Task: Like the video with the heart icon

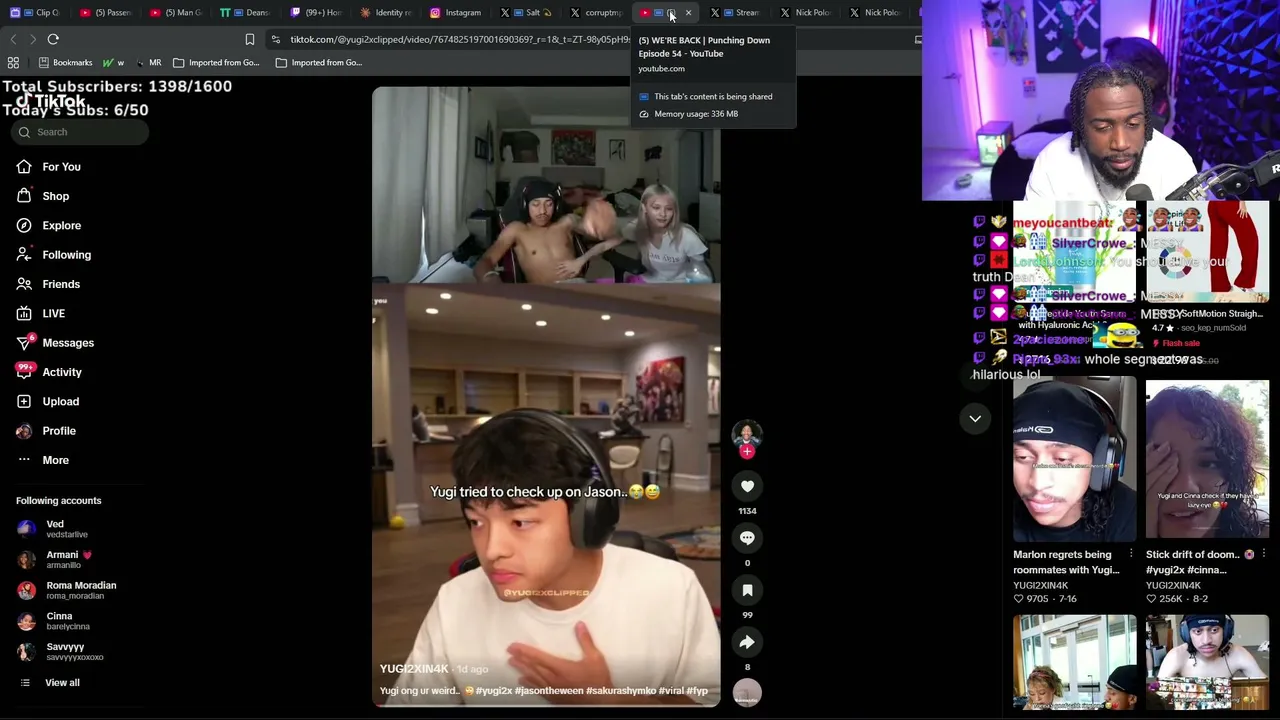Action: click(x=747, y=486)
